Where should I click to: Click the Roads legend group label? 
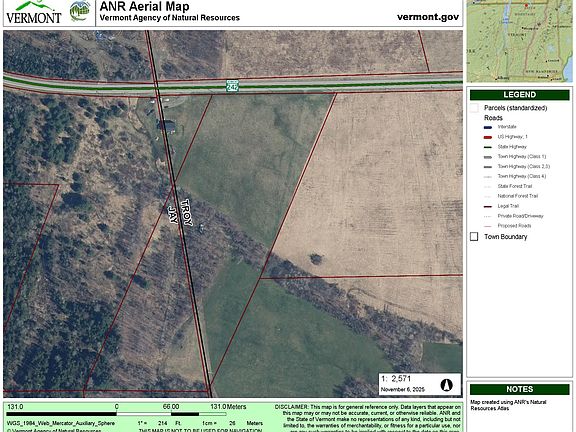493,118
